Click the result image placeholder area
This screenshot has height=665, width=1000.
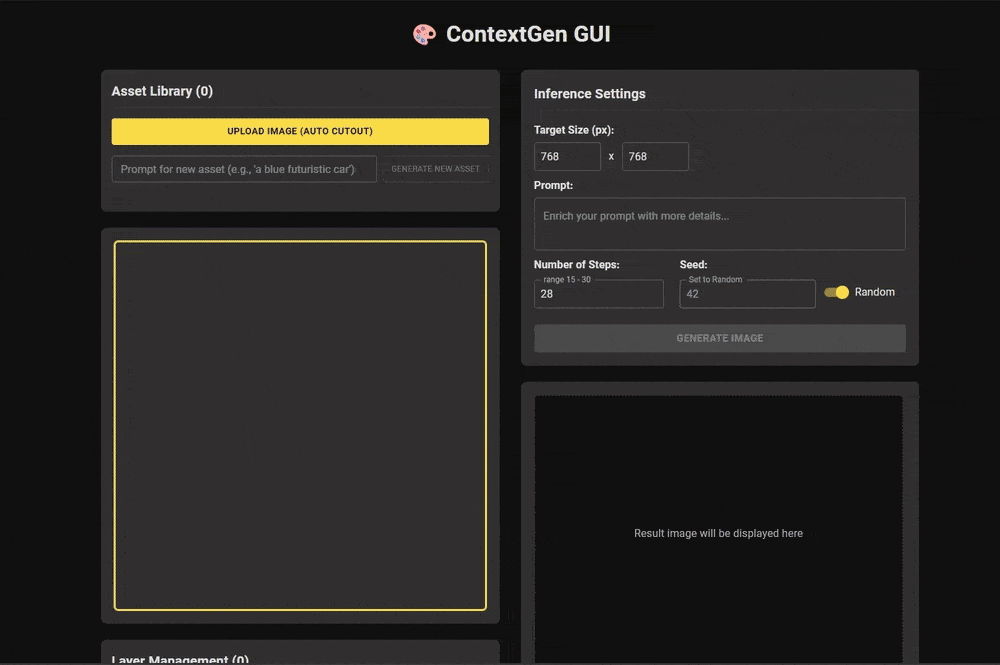tap(718, 533)
